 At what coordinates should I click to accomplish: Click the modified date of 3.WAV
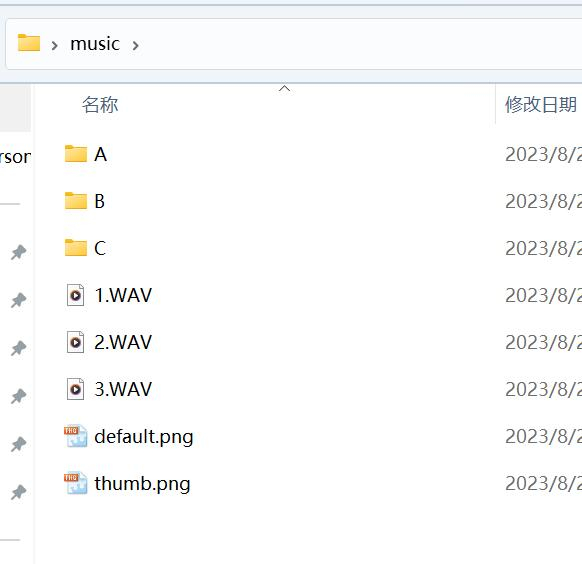click(x=543, y=389)
